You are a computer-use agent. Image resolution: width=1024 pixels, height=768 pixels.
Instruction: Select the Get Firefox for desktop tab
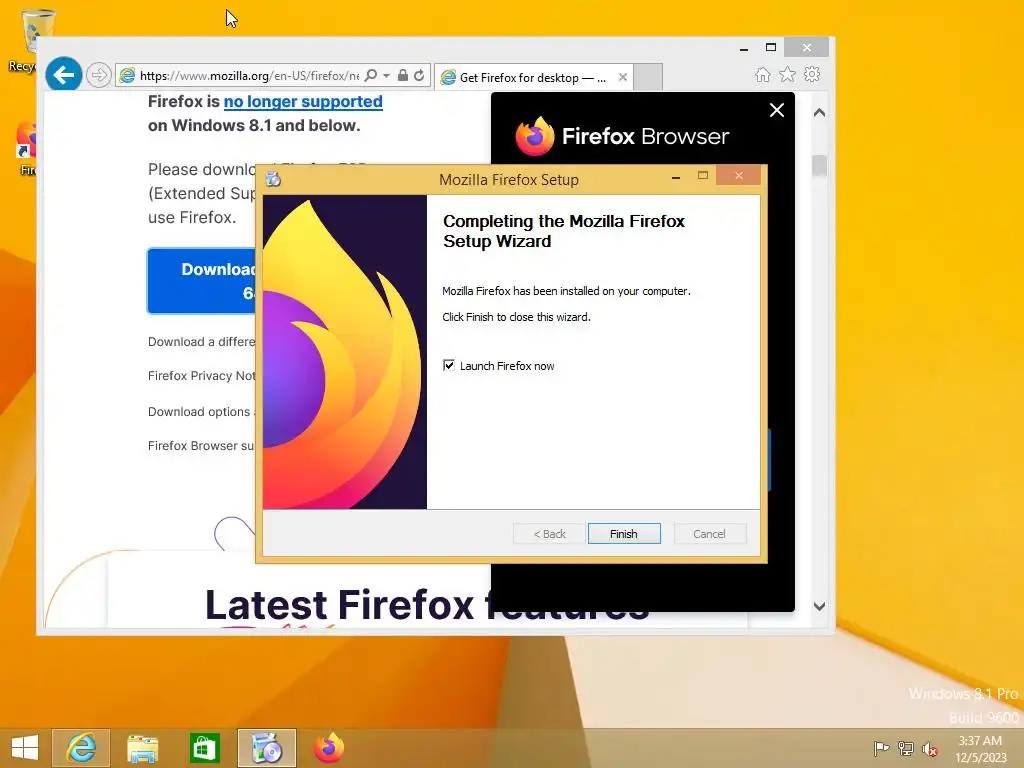(x=532, y=77)
